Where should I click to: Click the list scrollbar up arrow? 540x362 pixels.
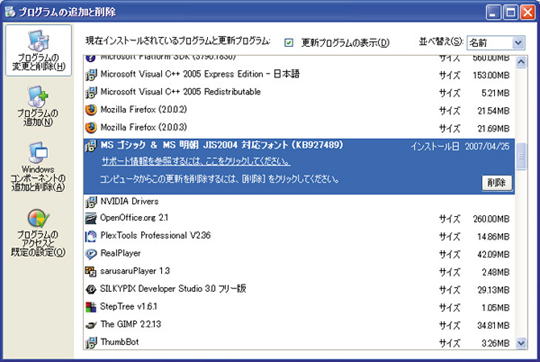point(521,62)
